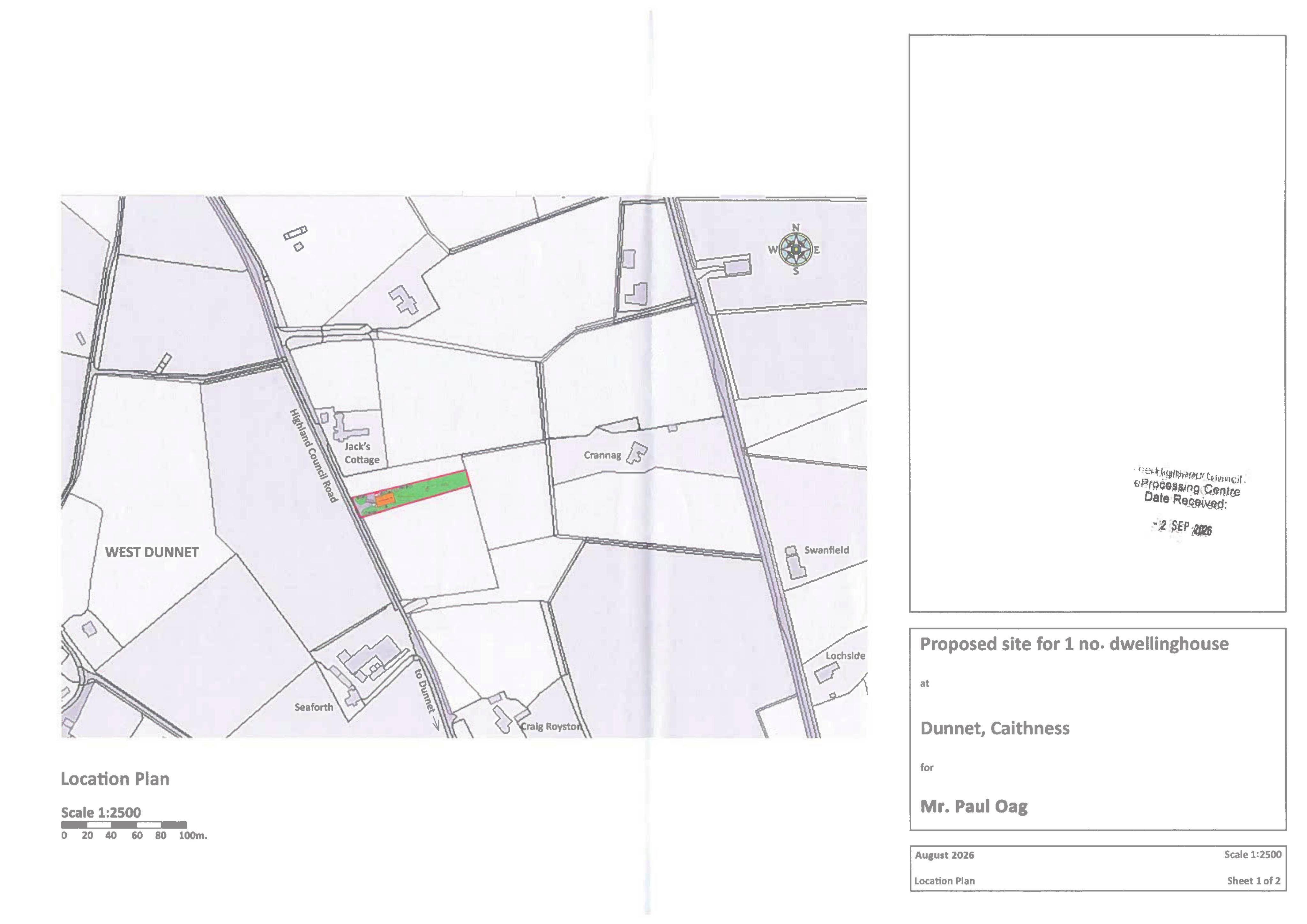
Task: Click the 'Crannag' label on map
Action: 602,455
